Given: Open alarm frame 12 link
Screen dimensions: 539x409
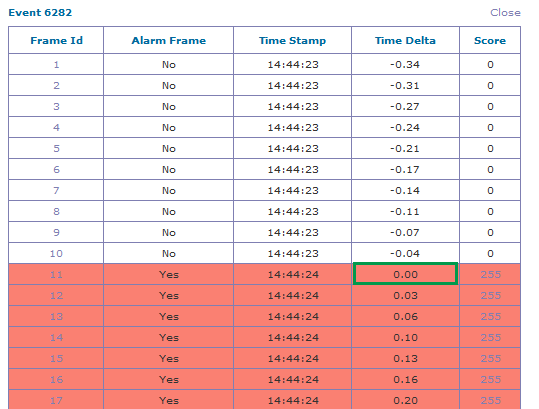Looking at the screenshot, I should click(x=56, y=296).
